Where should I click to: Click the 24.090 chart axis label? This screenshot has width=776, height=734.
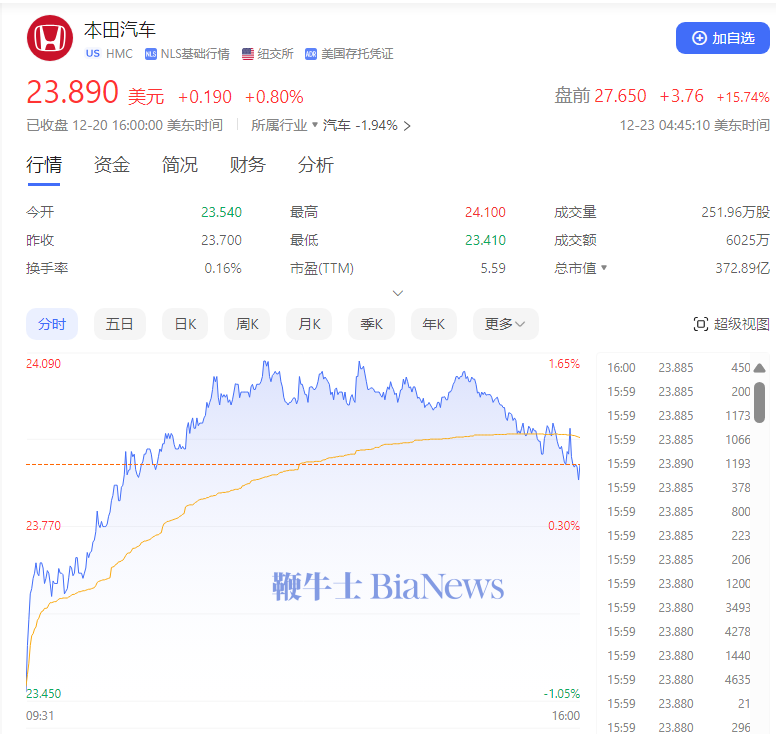coord(44,364)
